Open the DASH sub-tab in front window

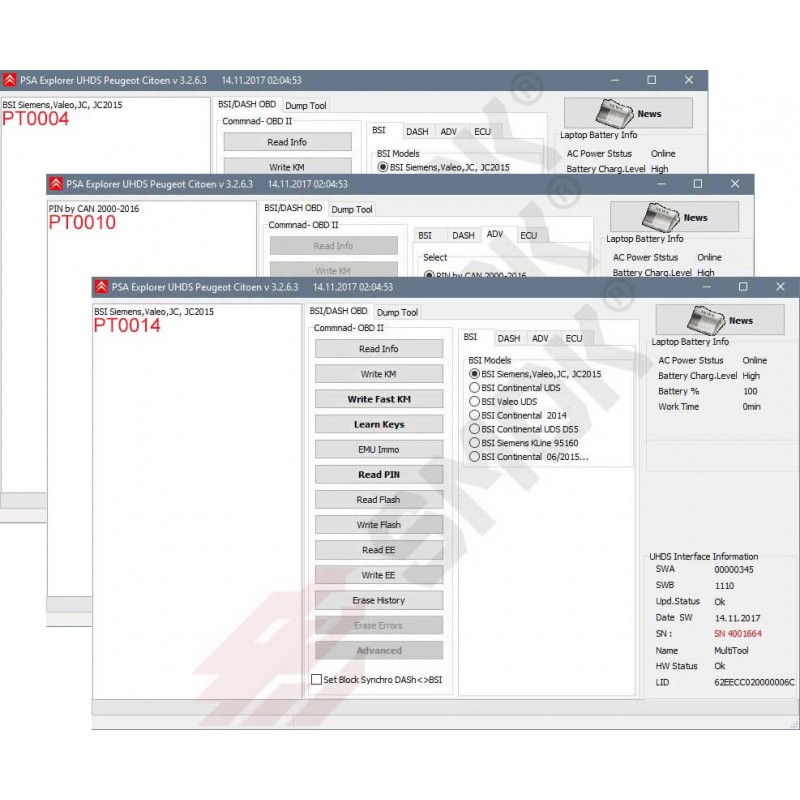(x=509, y=338)
